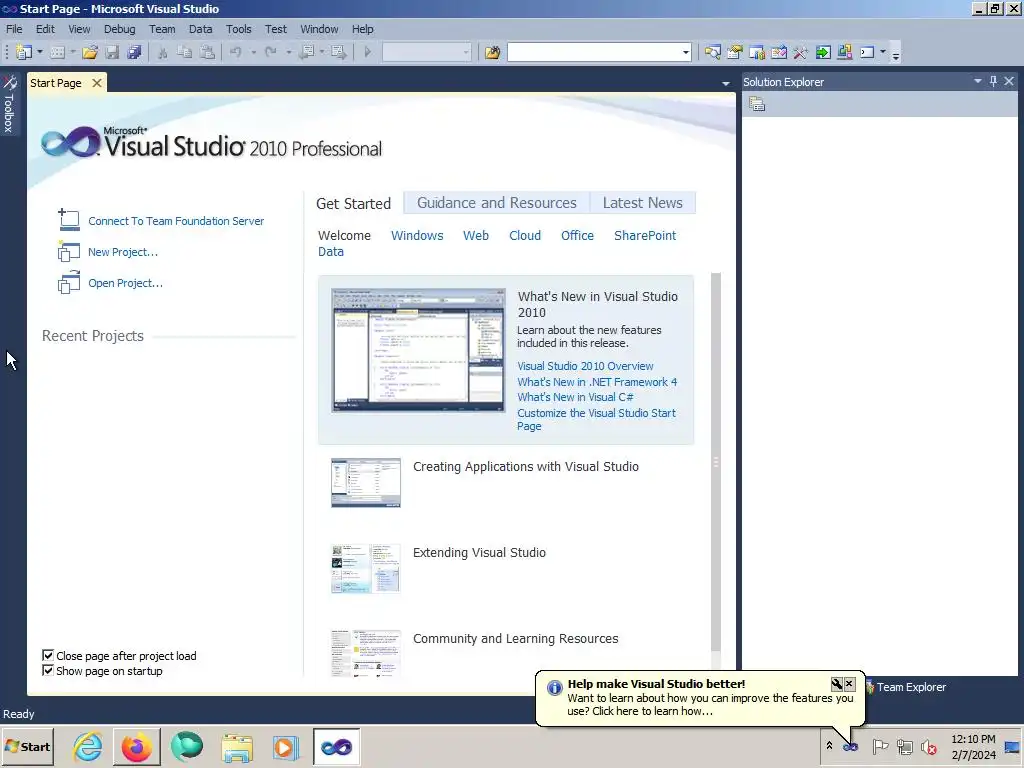Screen dimensions: 1024x768
Task: Click the Command Window toolbar icon
Action: (x=867, y=52)
